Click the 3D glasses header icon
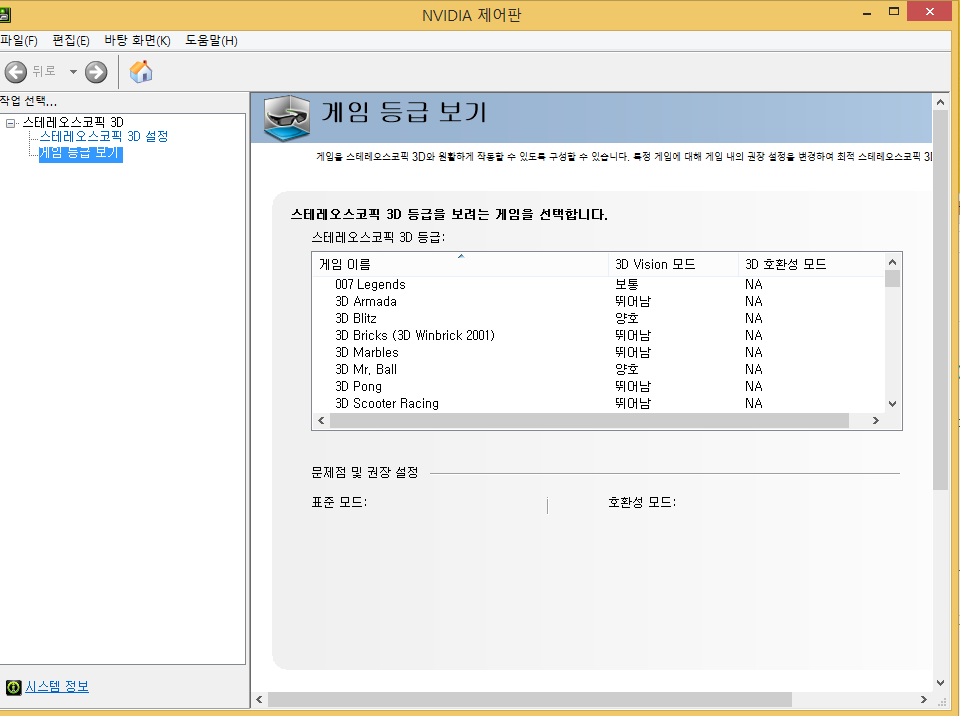The height and width of the screenshot is (716, 960). point(287,118)
